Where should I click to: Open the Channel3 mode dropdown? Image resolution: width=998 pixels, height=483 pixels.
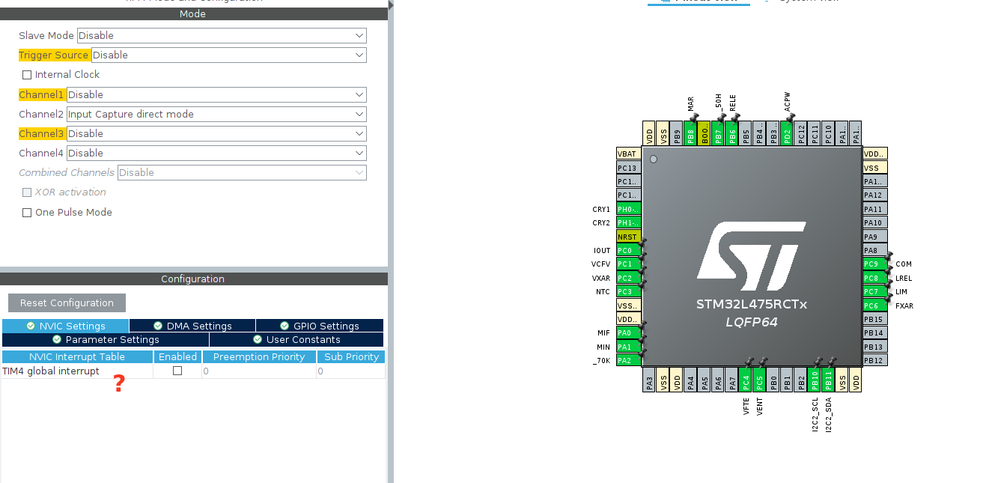point(216,134)
